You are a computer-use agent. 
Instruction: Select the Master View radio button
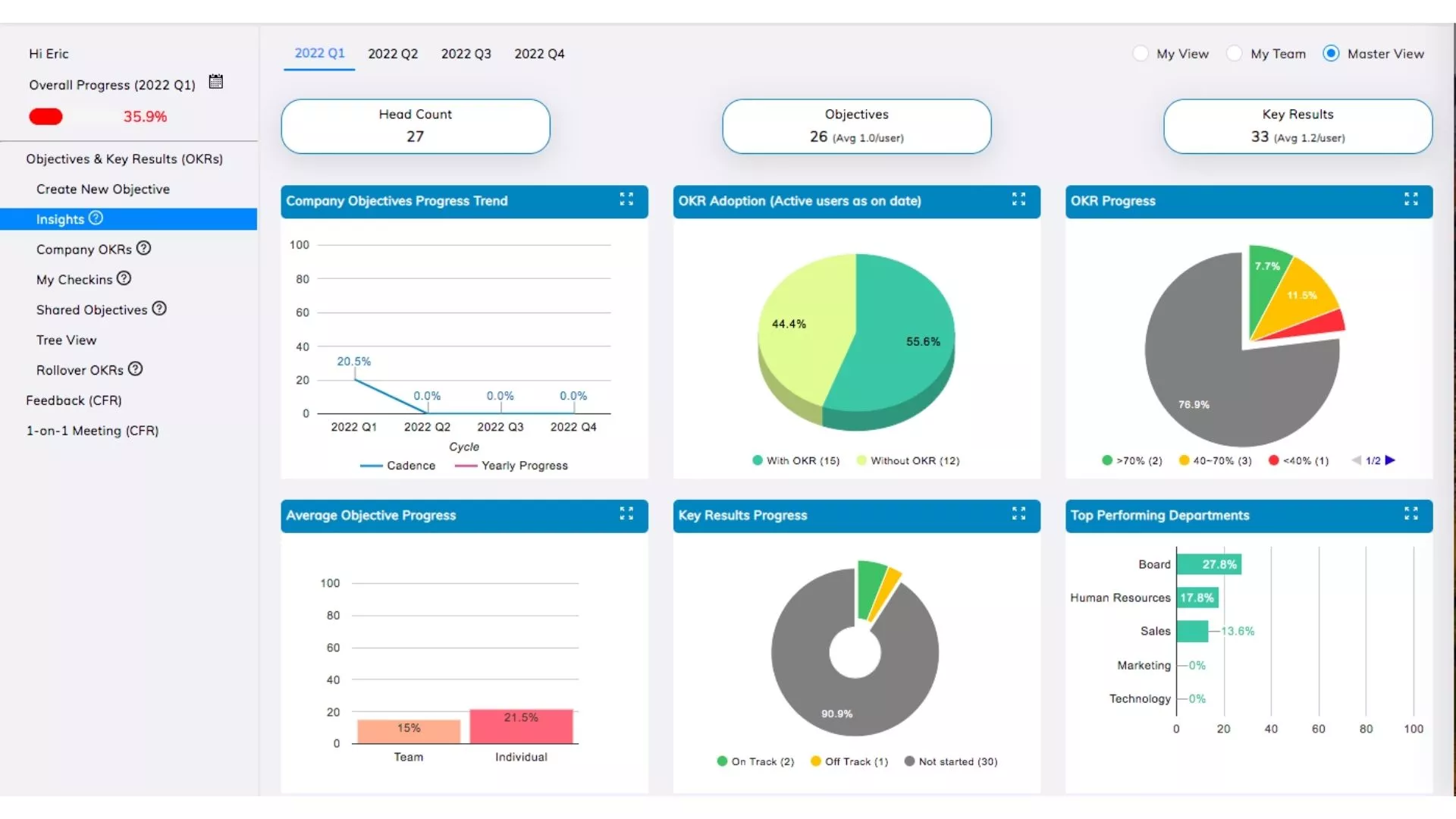1330,53
